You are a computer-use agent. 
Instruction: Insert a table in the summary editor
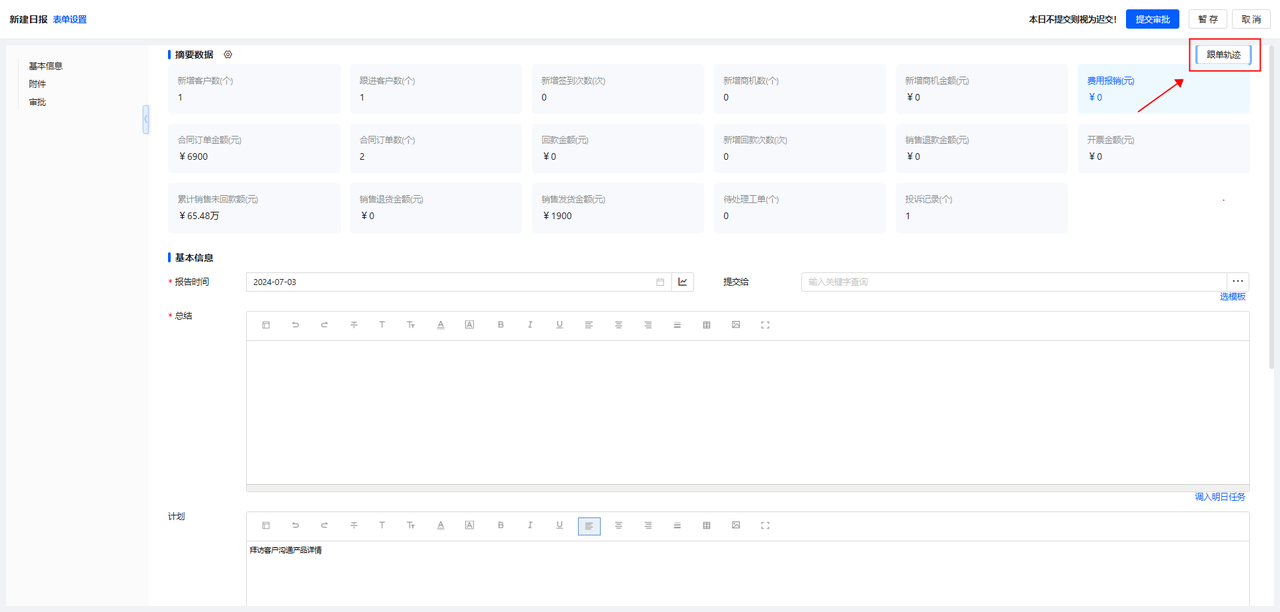tap(706, 325)
